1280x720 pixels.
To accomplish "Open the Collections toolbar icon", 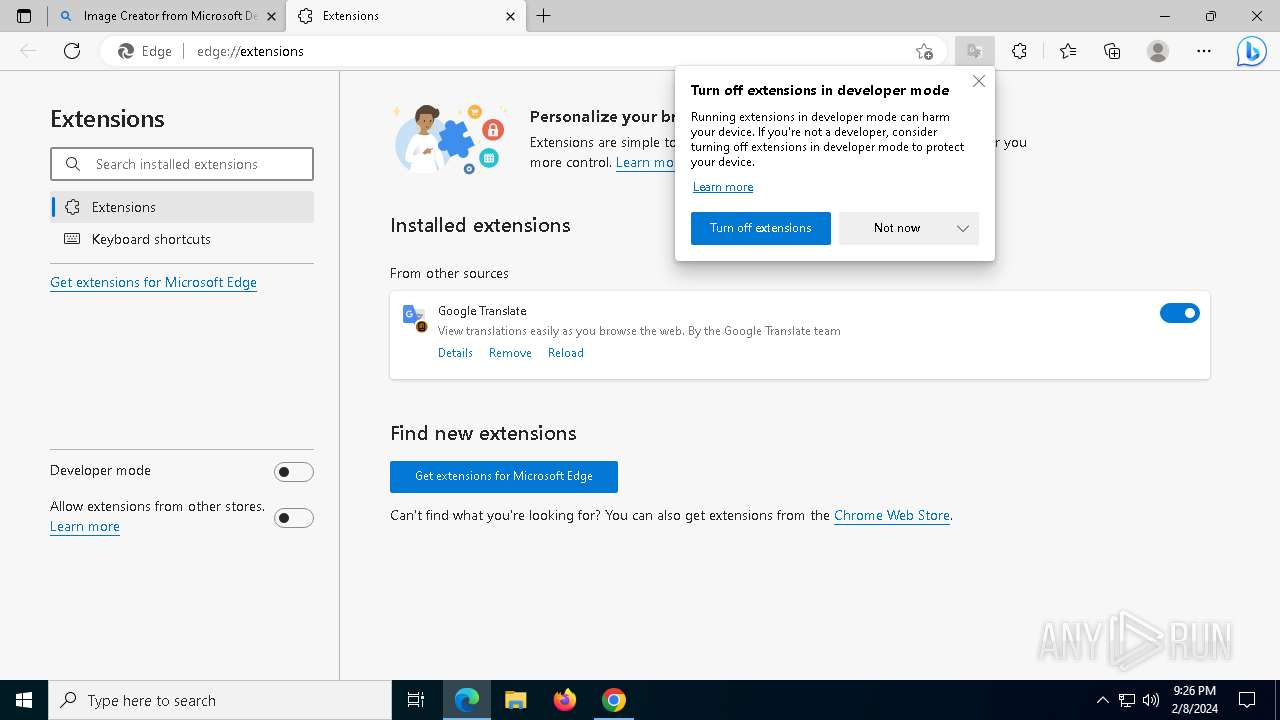I will pos(1112,51).
